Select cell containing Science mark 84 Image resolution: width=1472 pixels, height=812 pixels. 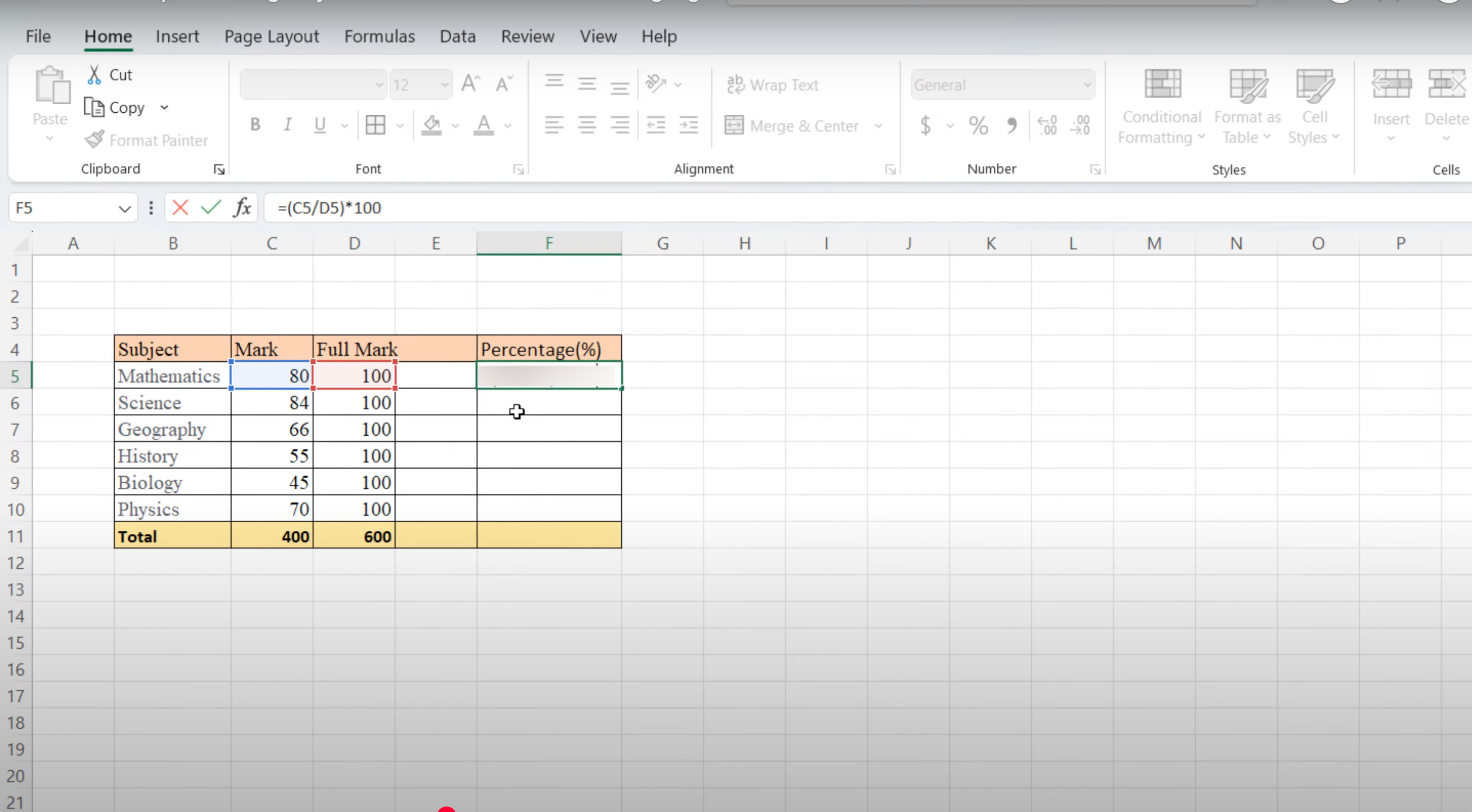(x=272, y=402)
